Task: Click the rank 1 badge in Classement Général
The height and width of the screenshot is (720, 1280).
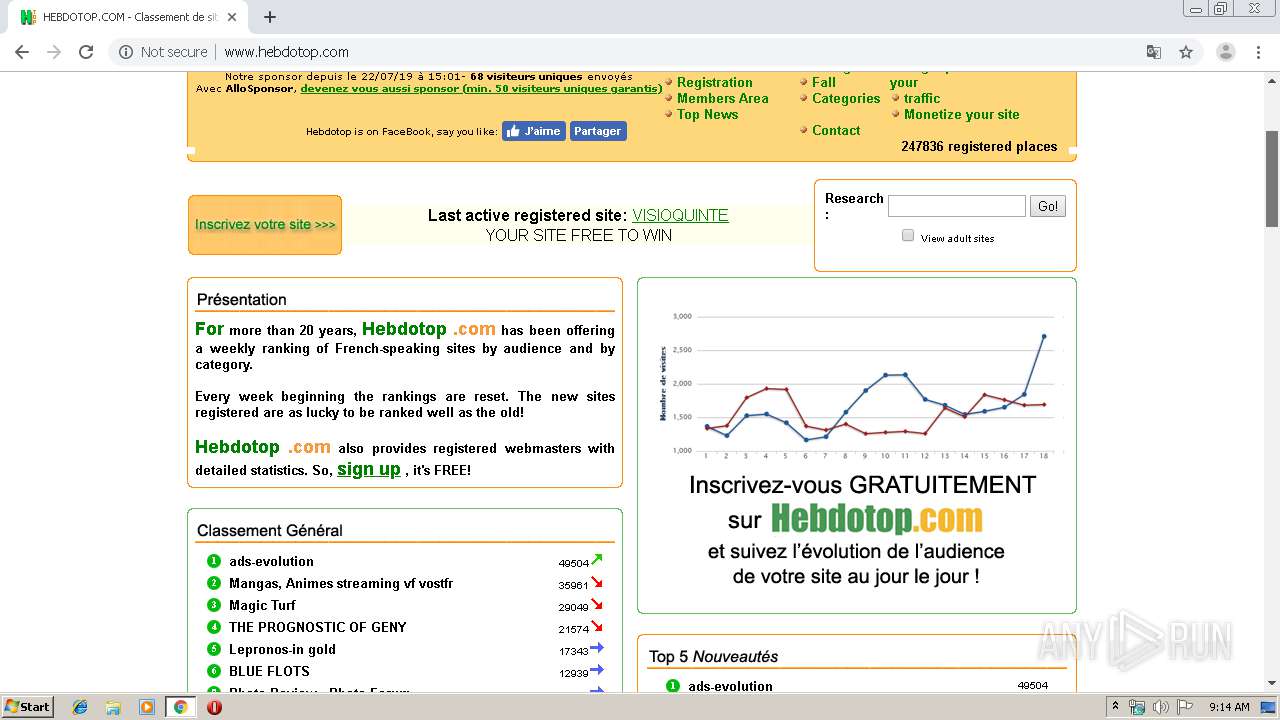Action: click(213, 561)
